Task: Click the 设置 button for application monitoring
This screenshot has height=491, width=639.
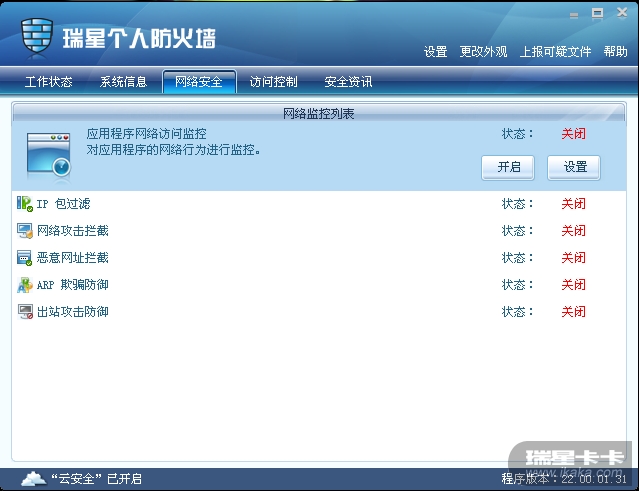Action: 574,167
